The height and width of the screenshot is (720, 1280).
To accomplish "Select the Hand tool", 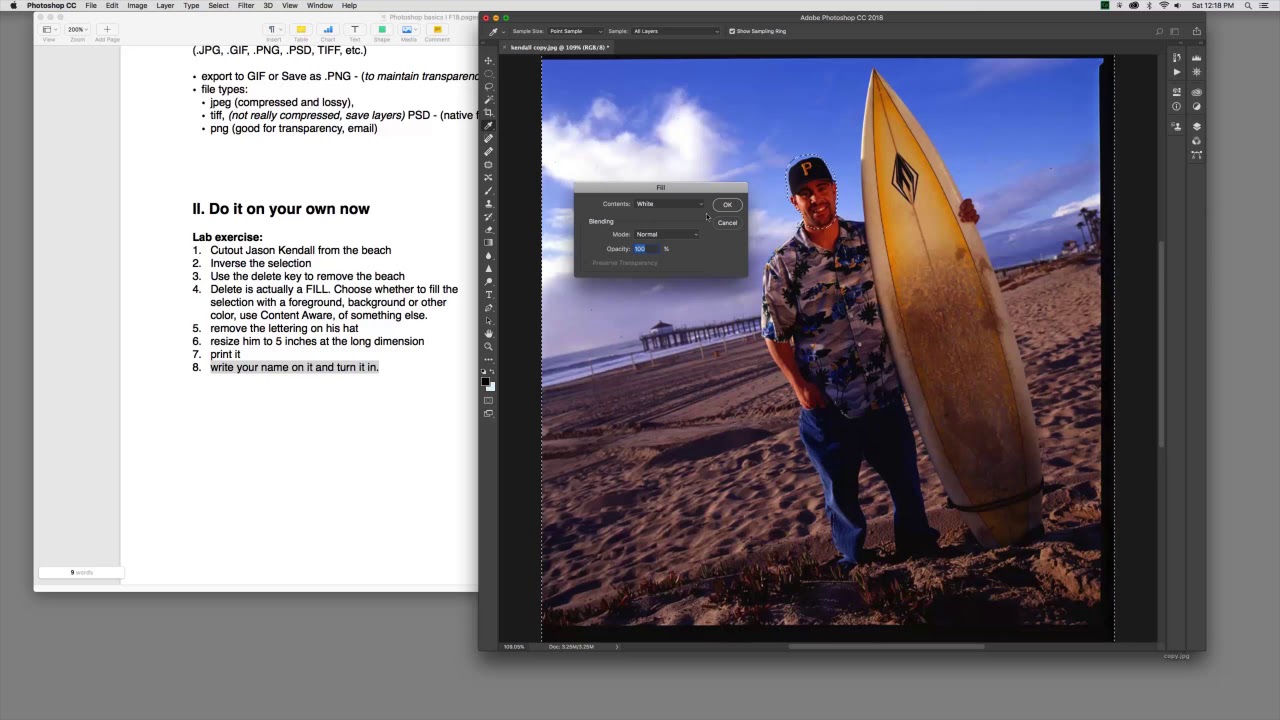I will (x=488, y=334).
